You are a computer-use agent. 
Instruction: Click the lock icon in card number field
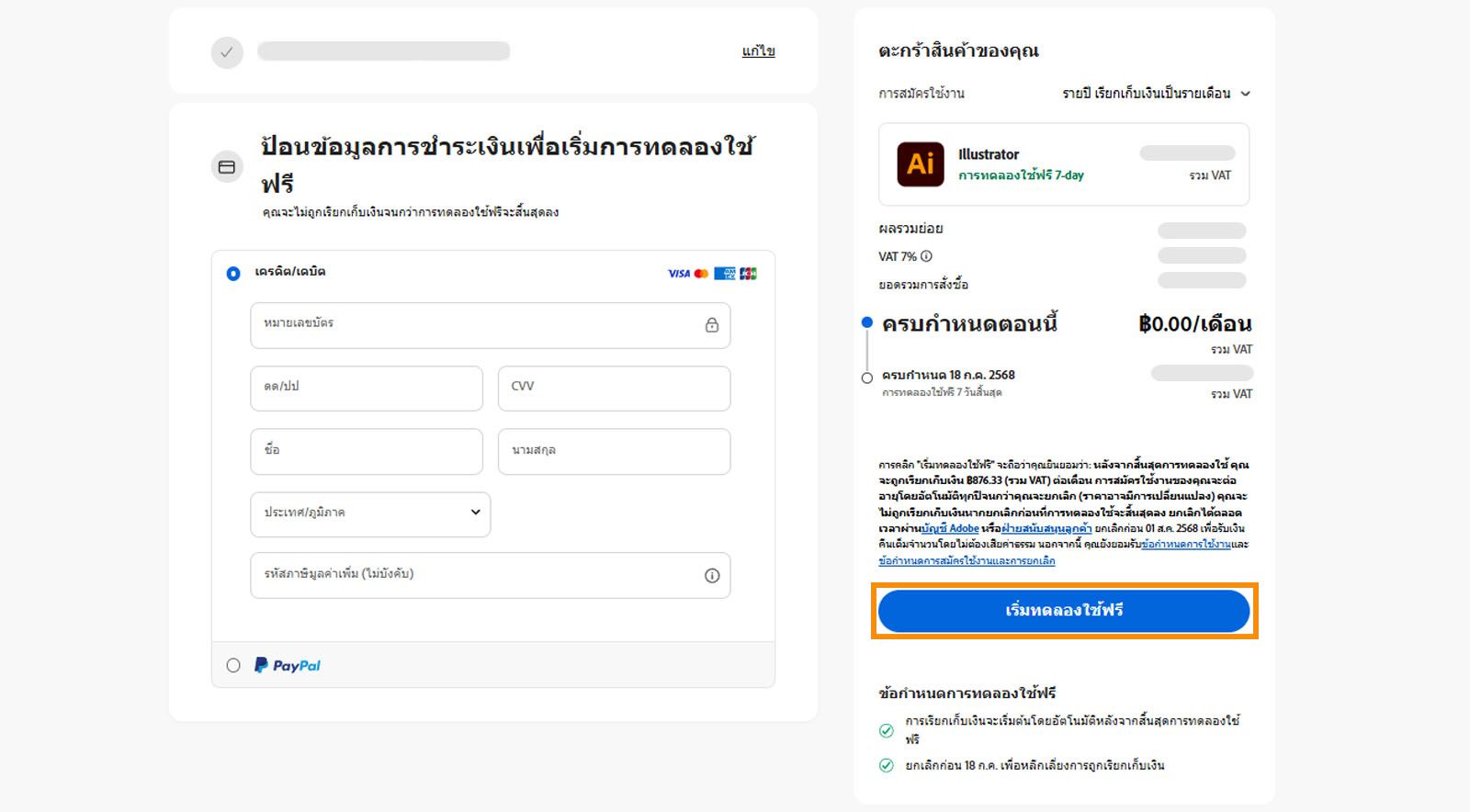711,325
